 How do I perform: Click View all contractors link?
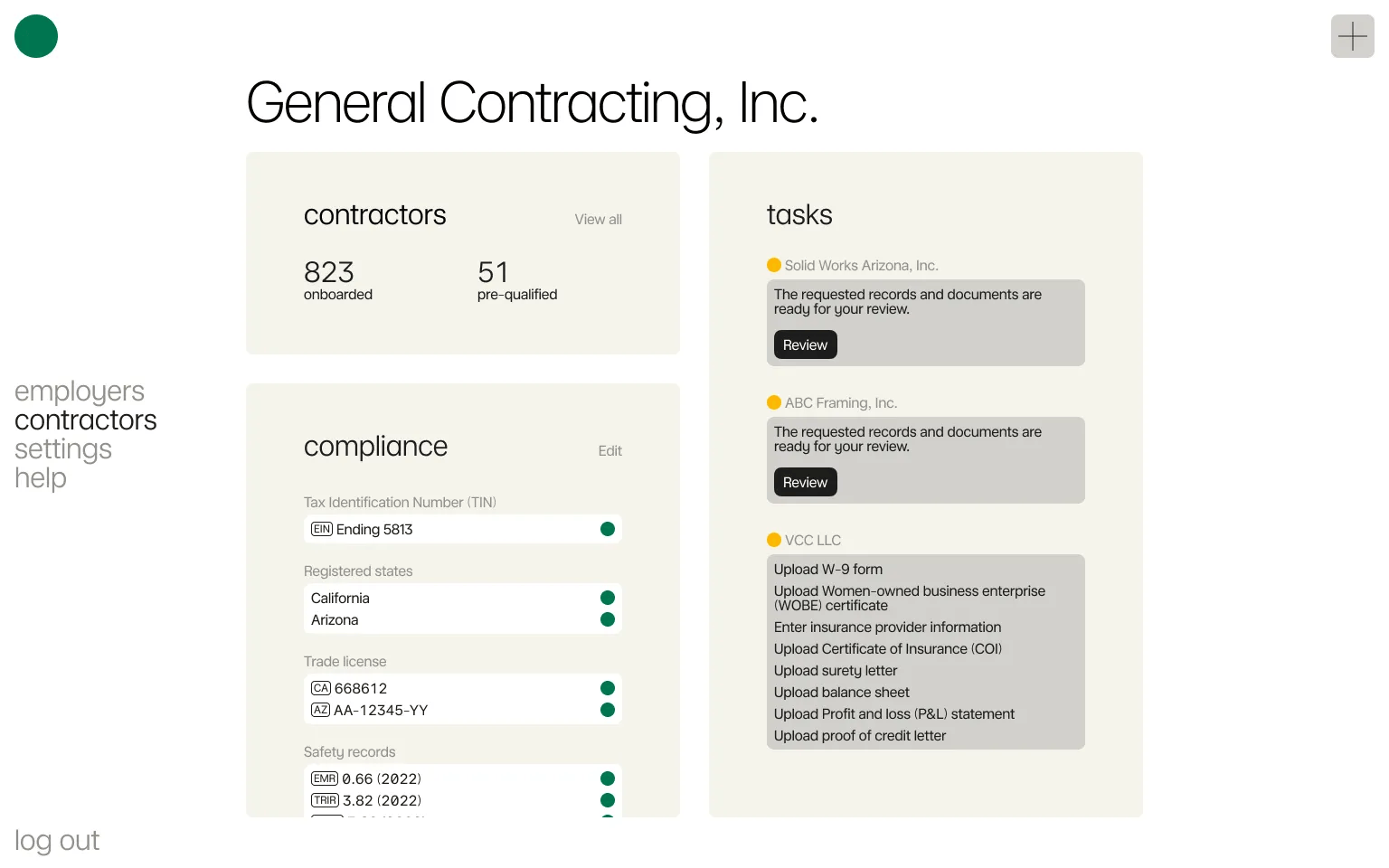[598, 220]
